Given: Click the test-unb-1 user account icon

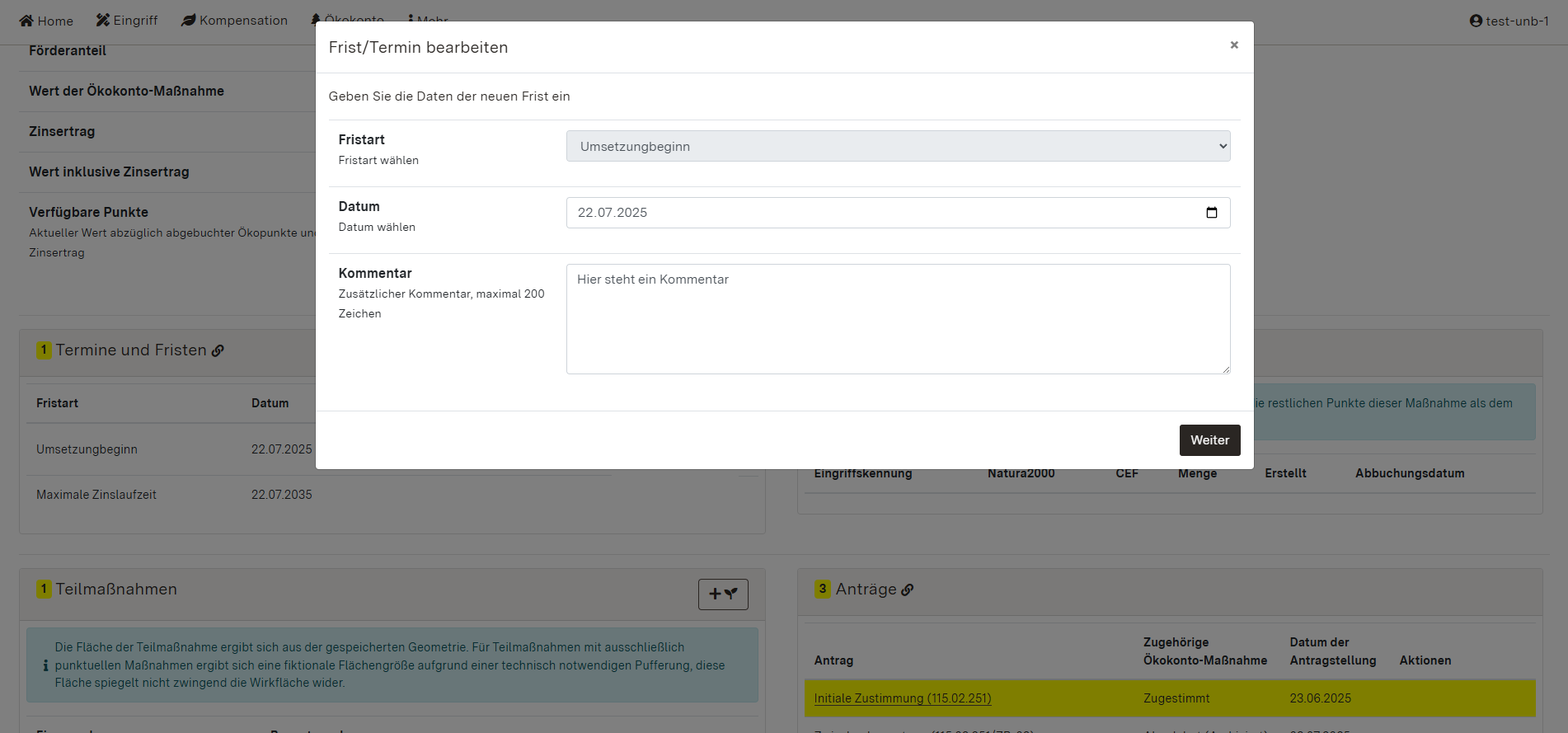Looking at the screenshot, I should 1476,21.
